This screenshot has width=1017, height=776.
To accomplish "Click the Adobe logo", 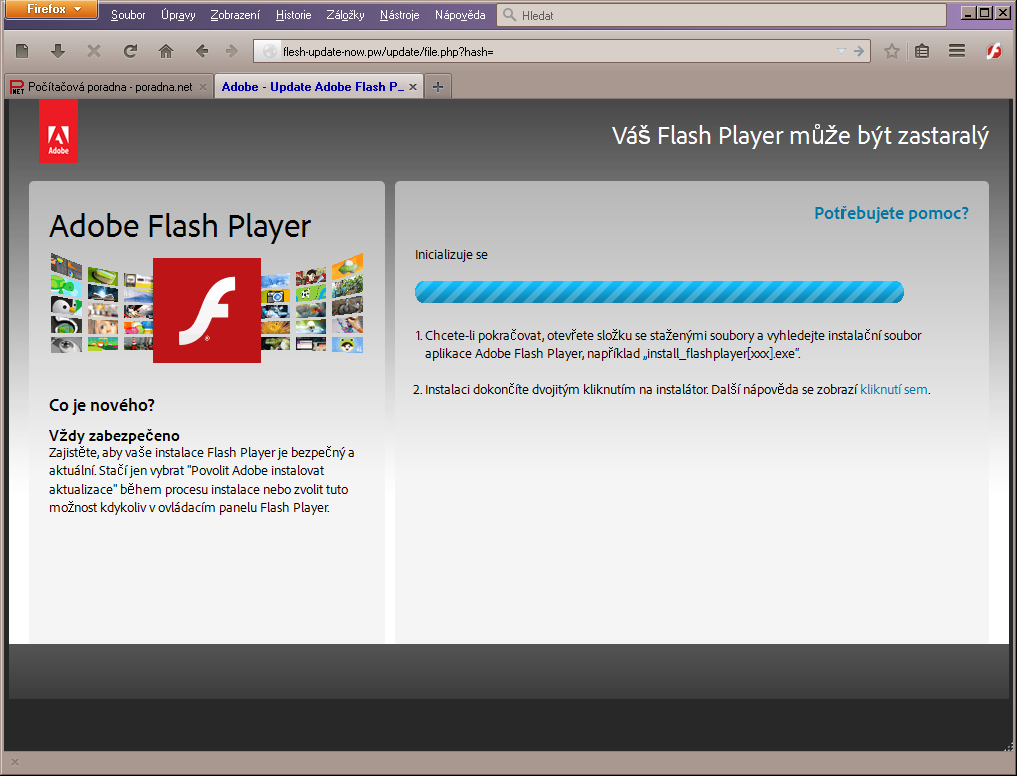I will (58, 131).
